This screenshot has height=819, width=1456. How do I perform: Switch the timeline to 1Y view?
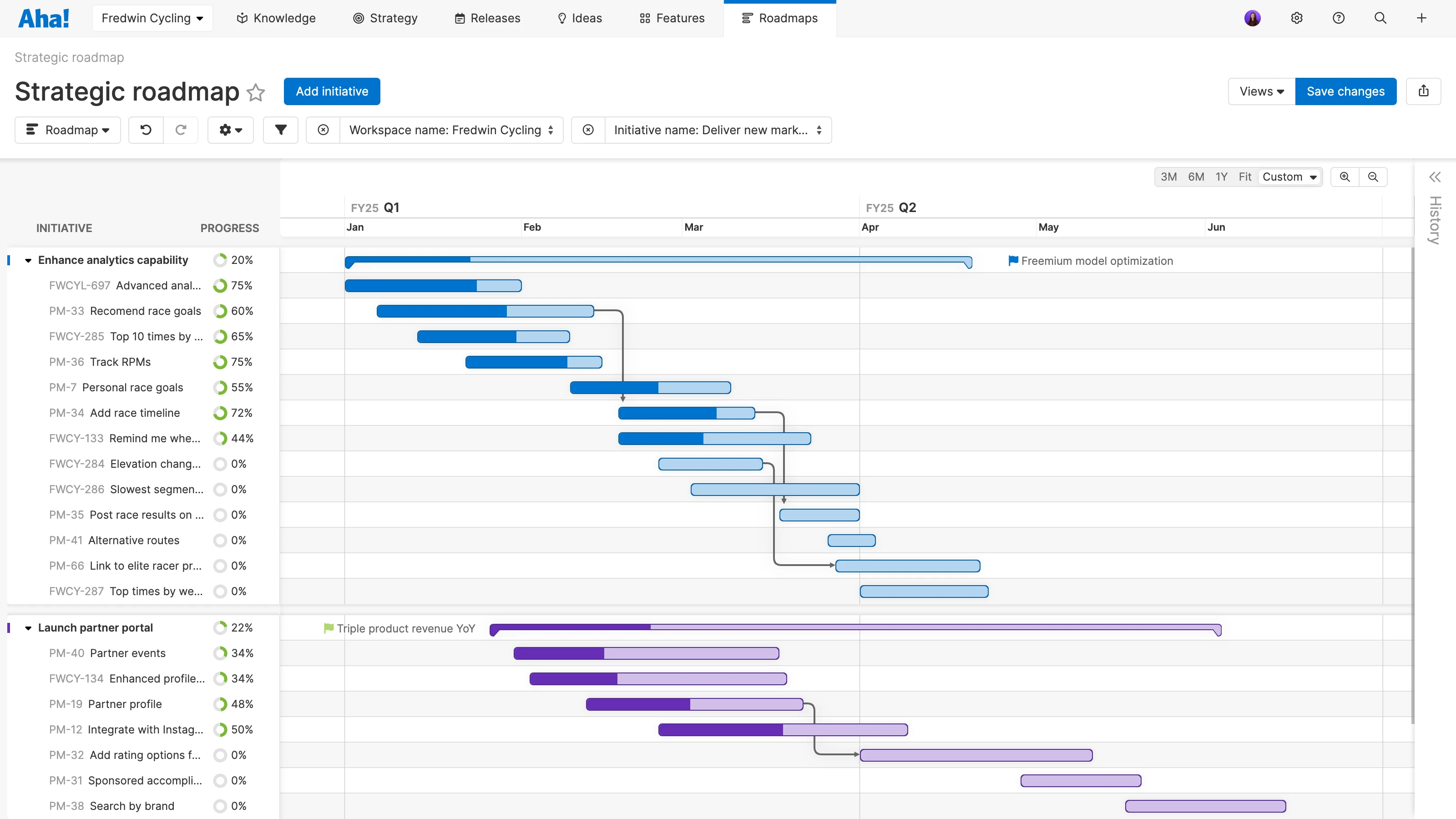[x=1221, y=177]
